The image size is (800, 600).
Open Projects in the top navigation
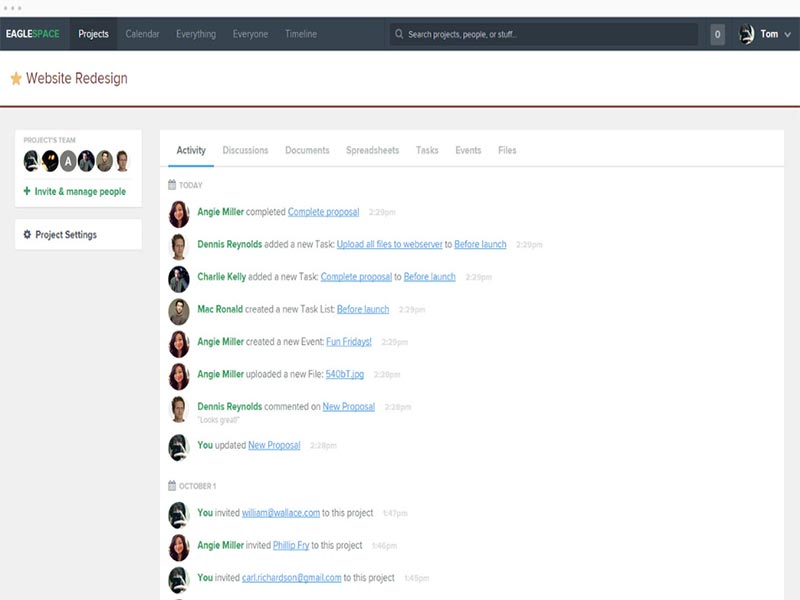pyautogui.click(x=93, y=34)
